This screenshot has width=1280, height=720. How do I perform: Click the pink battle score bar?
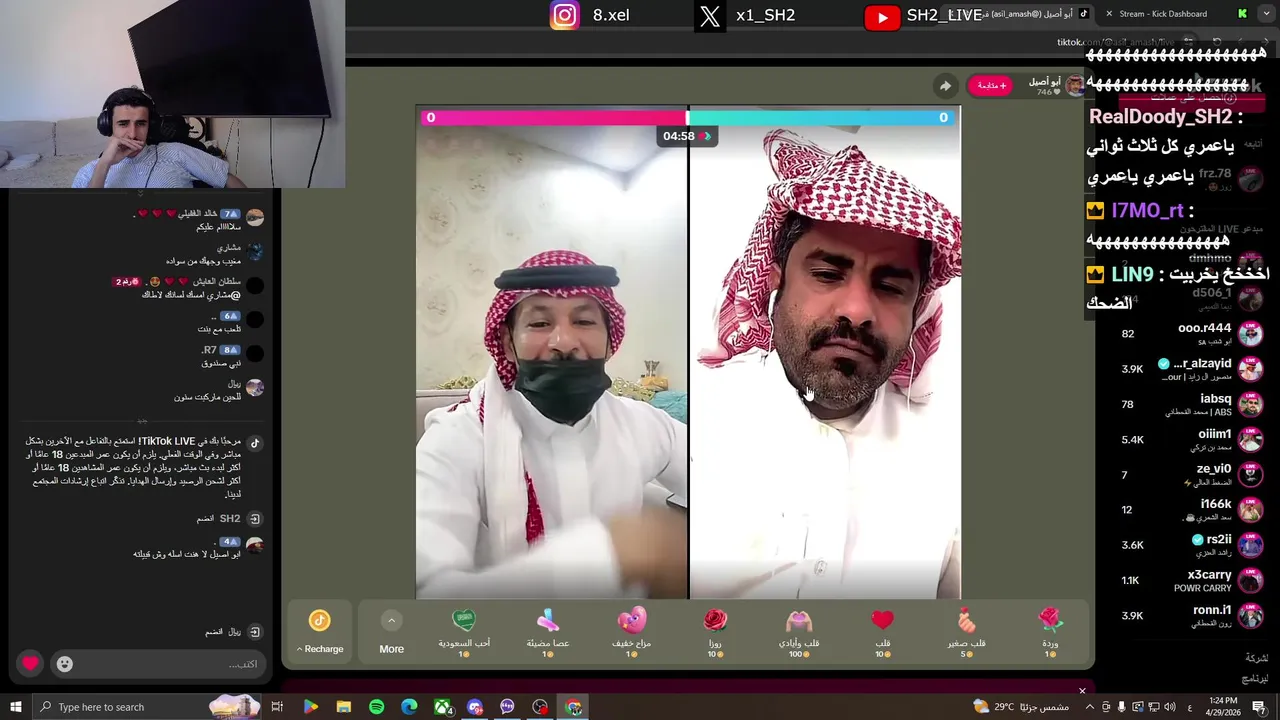coord(554,117)
